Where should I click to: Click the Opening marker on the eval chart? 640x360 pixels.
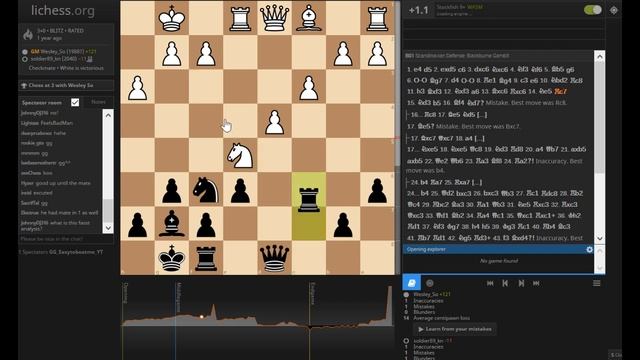126,293
